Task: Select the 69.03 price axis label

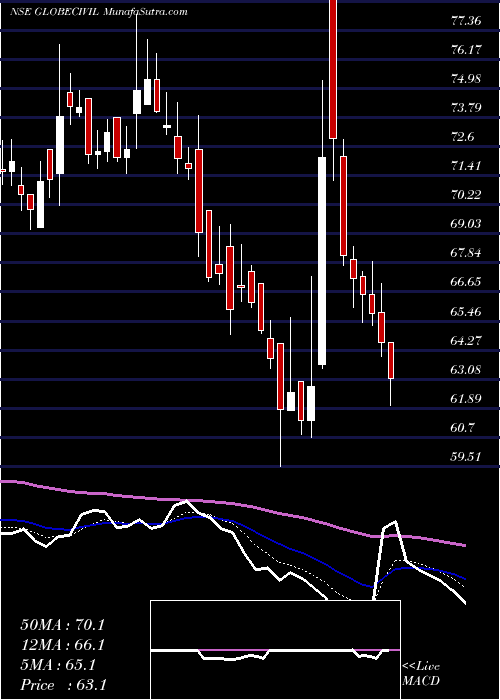Action: pos(466,224)
